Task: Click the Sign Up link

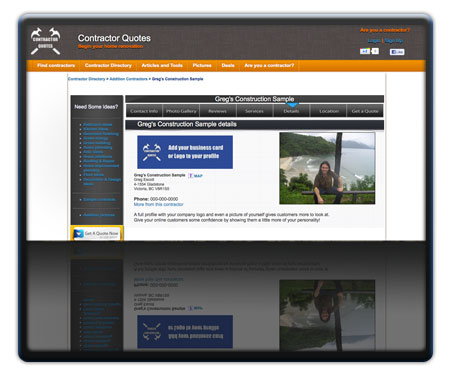Action: (393, 41)
